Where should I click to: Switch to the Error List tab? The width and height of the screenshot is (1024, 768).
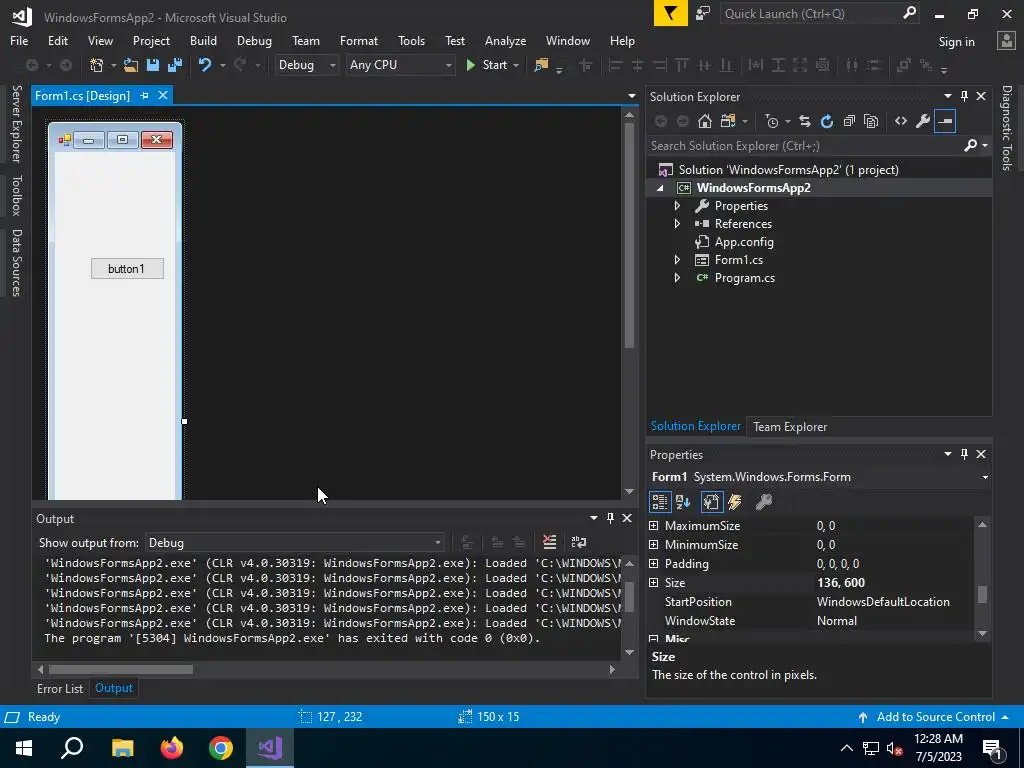click(x=60, y=688)
